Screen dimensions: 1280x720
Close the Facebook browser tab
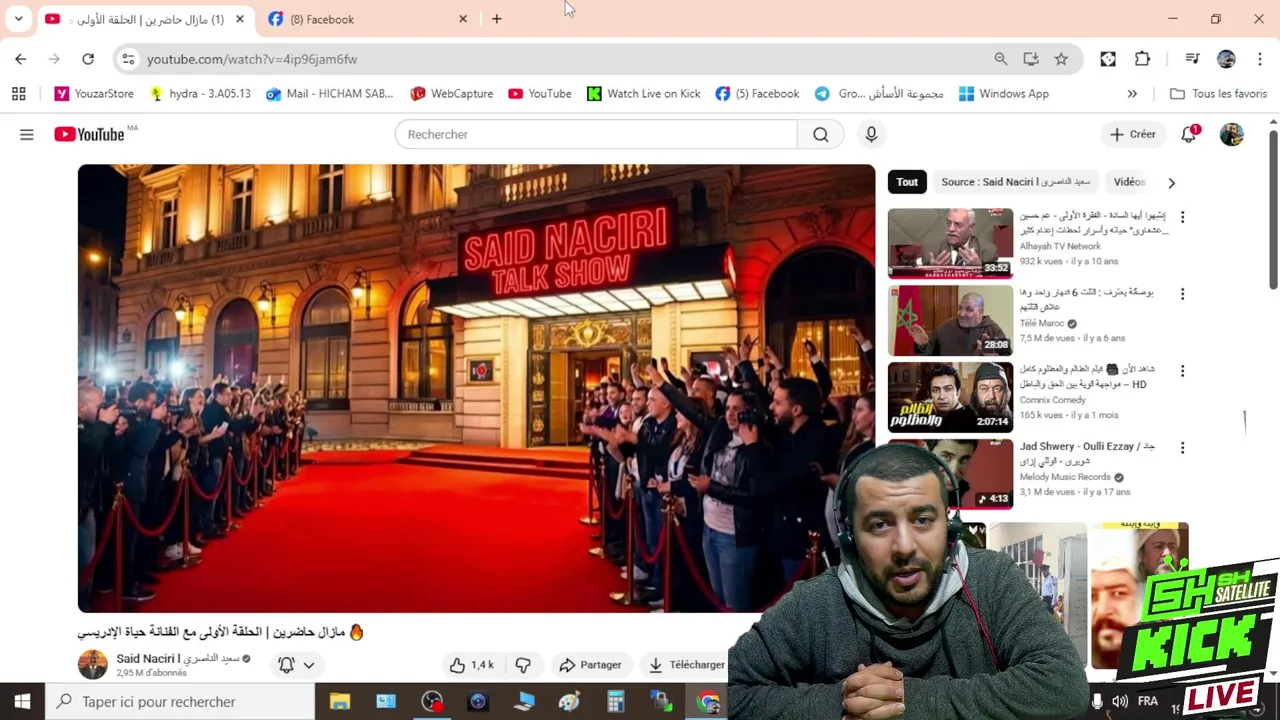(463, 19)
